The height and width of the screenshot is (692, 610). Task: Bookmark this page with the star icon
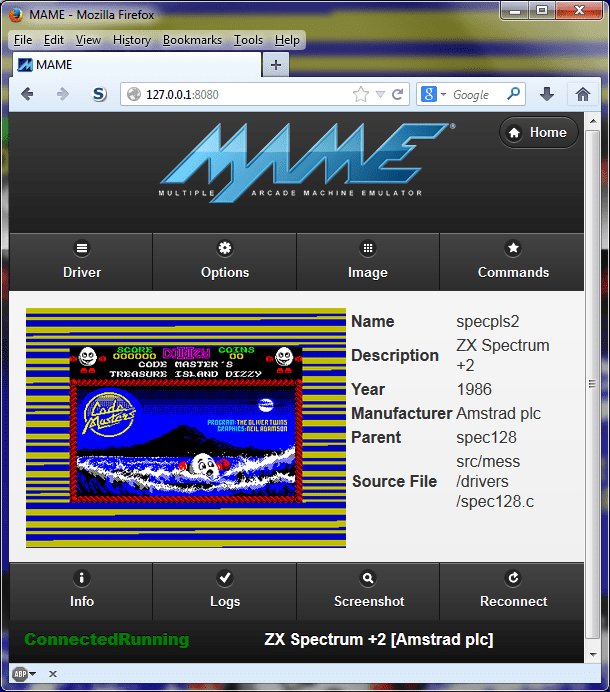(x=361, y=94)
